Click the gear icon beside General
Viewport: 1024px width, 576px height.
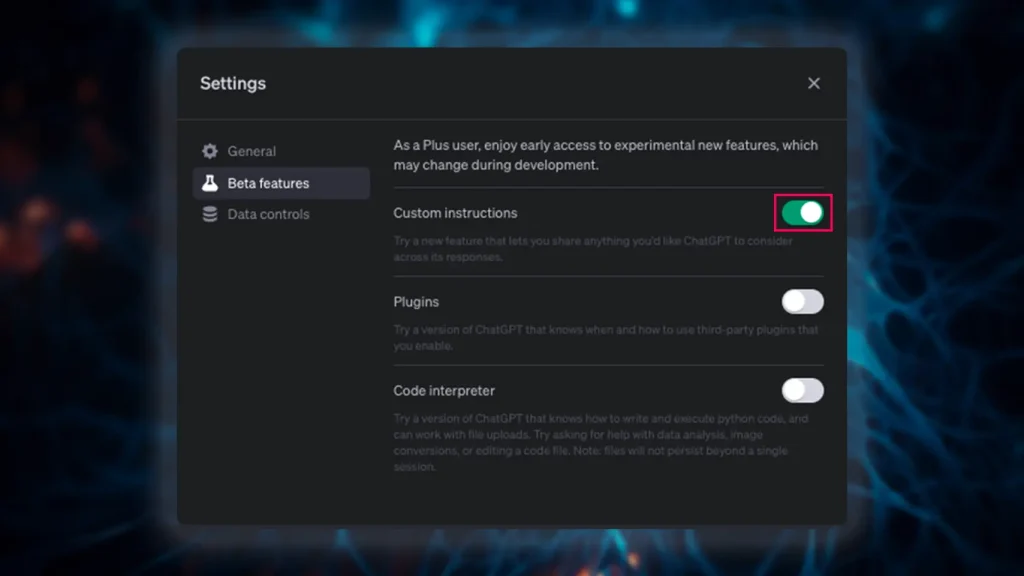[210, 151]
